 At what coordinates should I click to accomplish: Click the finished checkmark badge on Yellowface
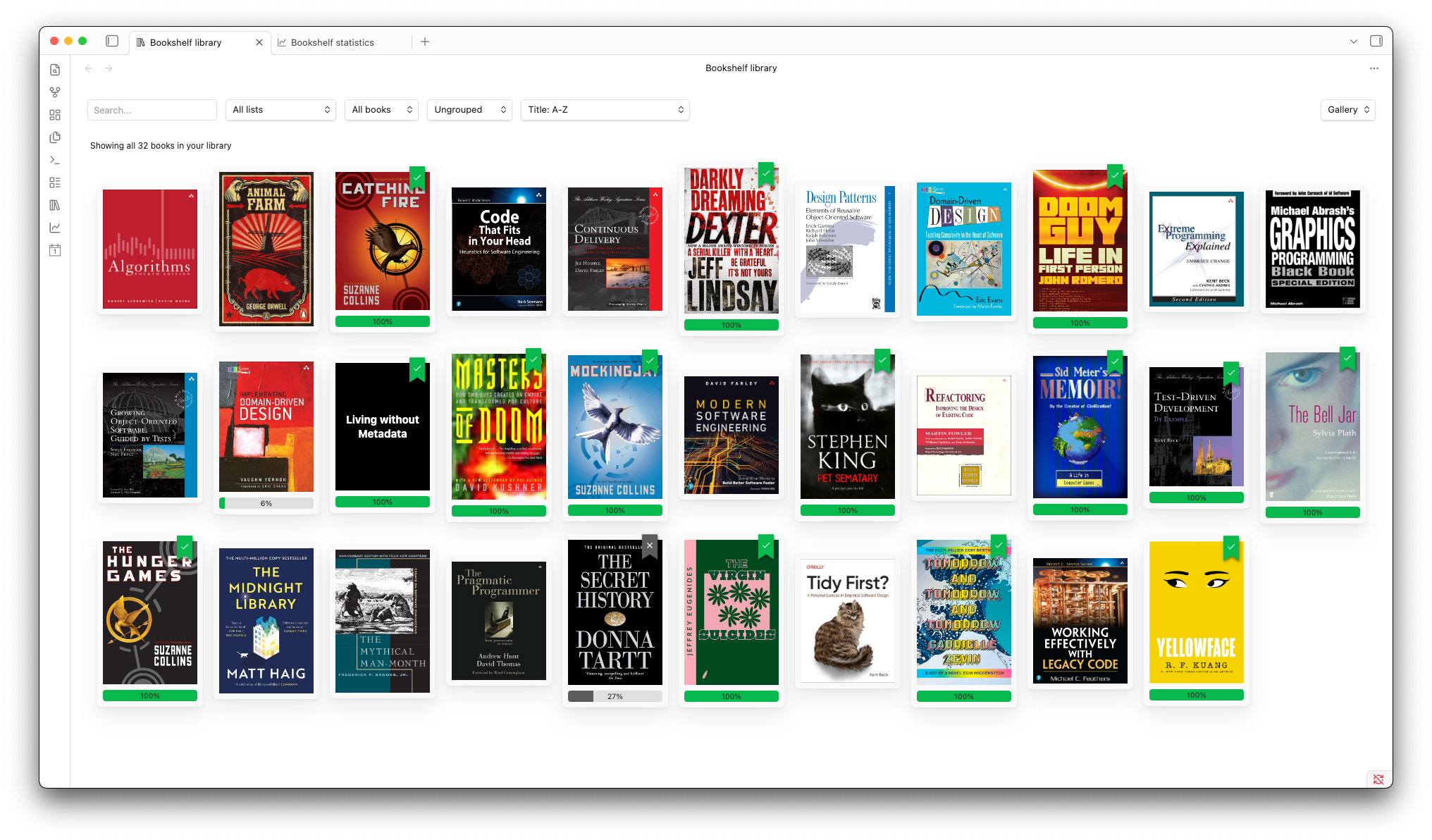point(1231,548)
